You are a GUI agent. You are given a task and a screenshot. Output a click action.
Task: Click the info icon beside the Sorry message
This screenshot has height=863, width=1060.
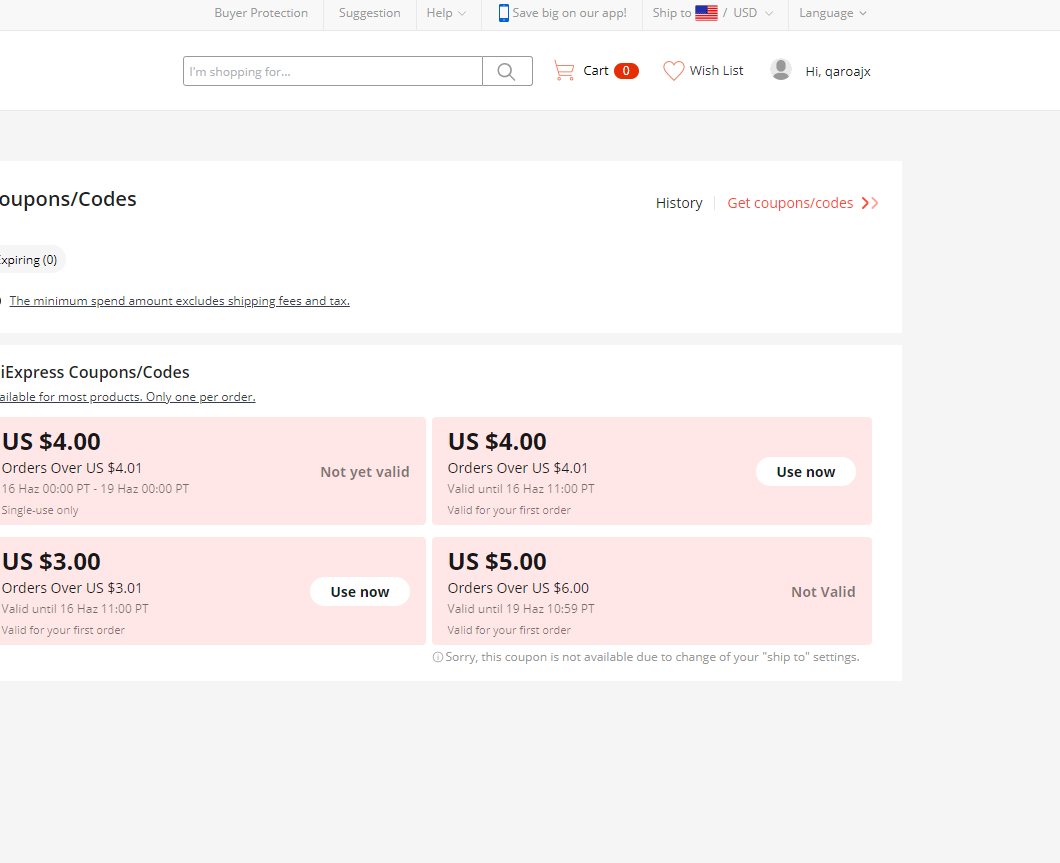pyautogui.click(x=438, y=657)
